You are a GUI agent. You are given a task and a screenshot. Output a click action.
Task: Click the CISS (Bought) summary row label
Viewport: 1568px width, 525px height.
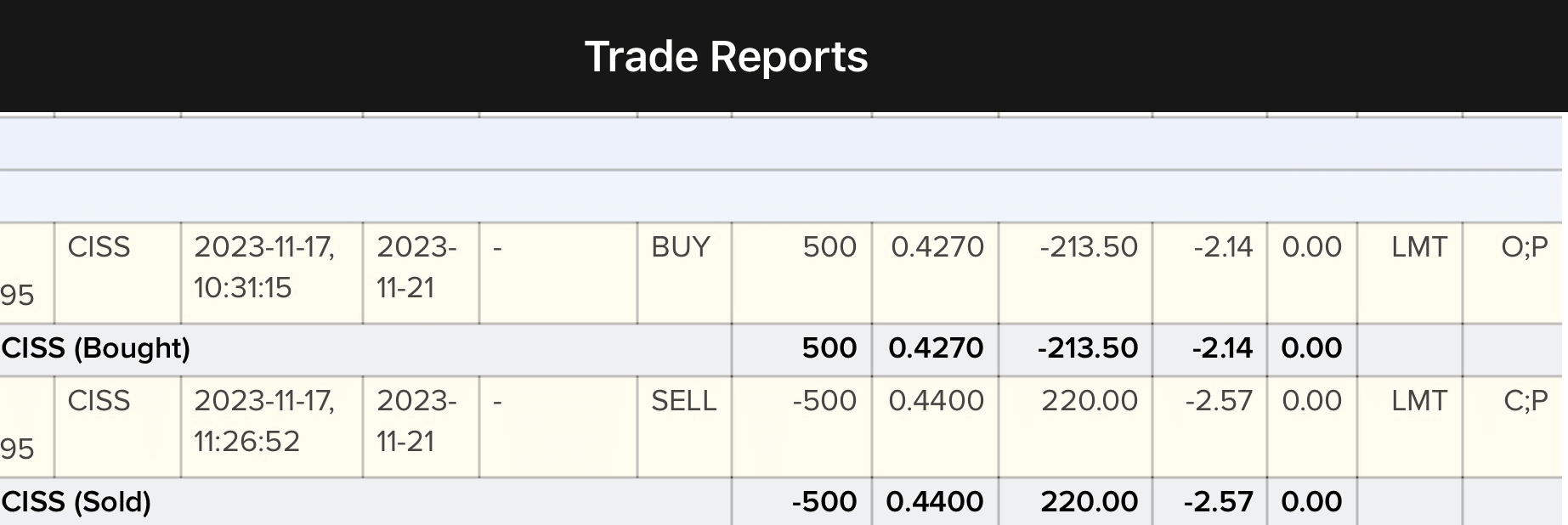point(96,348)
